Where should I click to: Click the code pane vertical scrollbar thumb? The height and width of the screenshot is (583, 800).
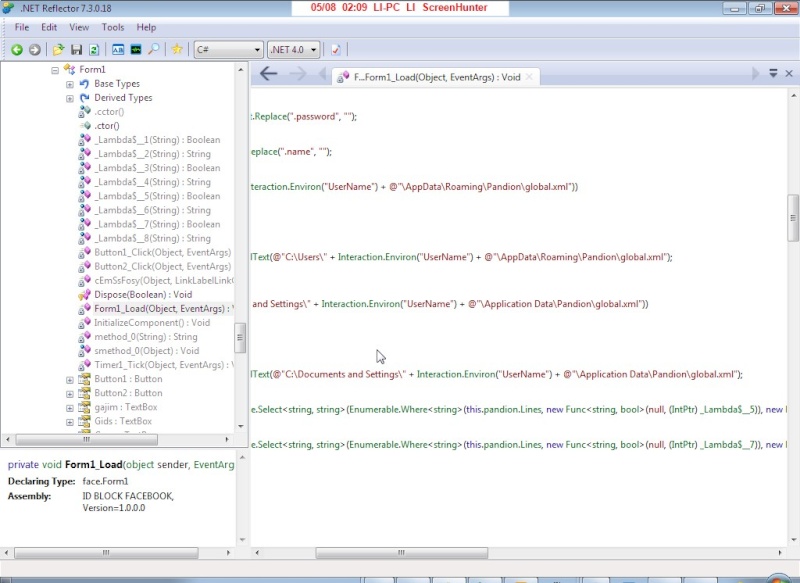point(793,217)
